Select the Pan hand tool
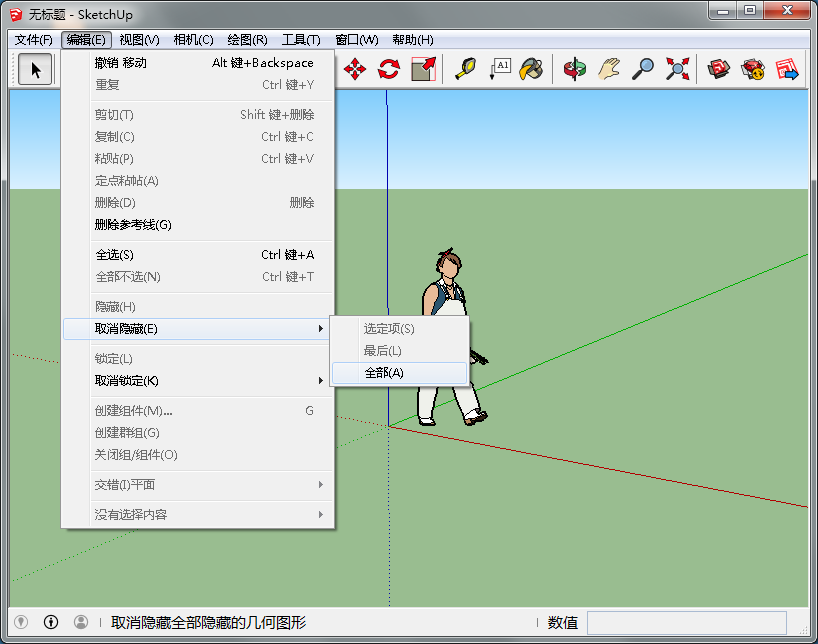 [x=609, y=69]
